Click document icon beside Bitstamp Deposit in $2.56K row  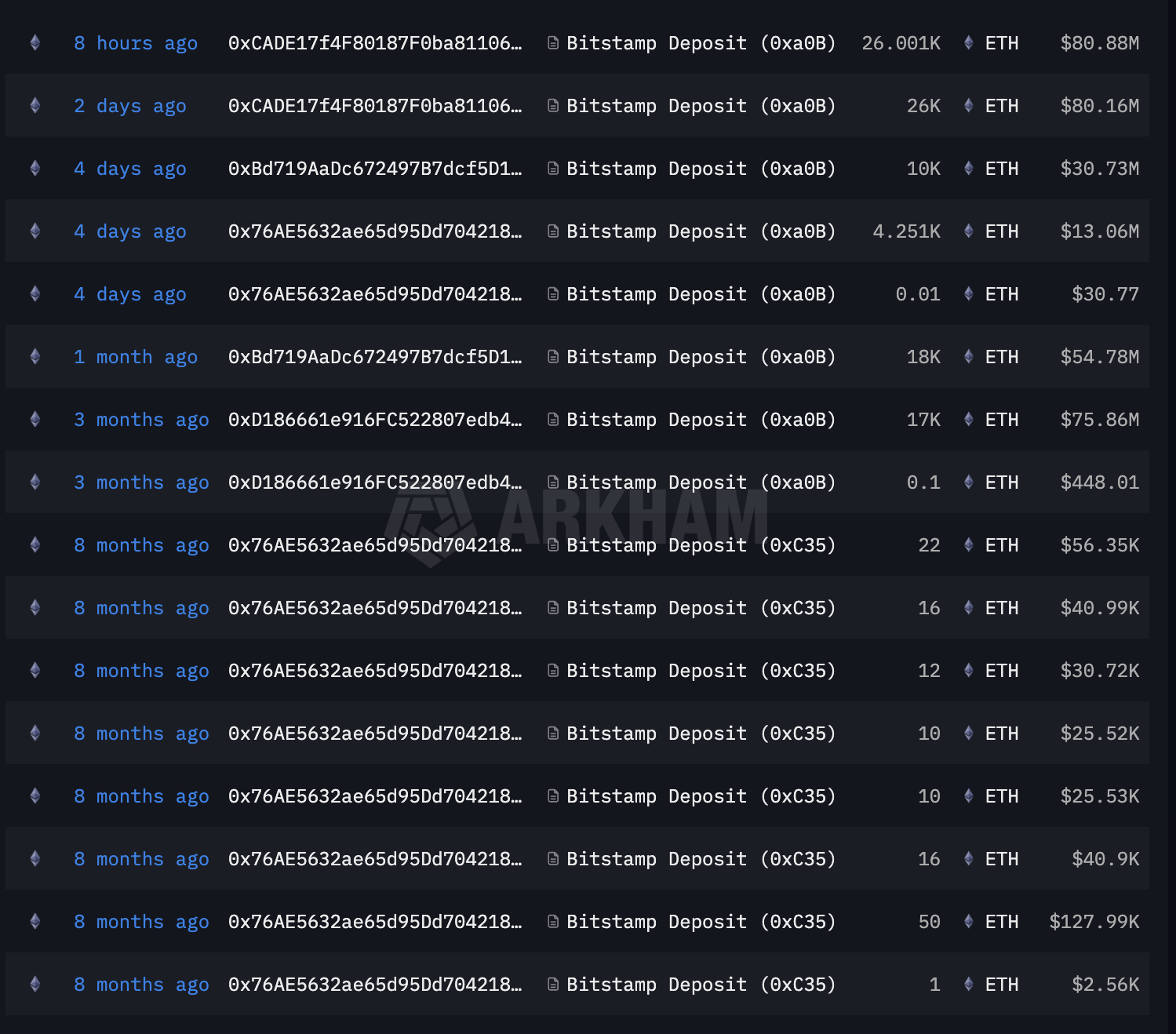(x=553, y=985)
